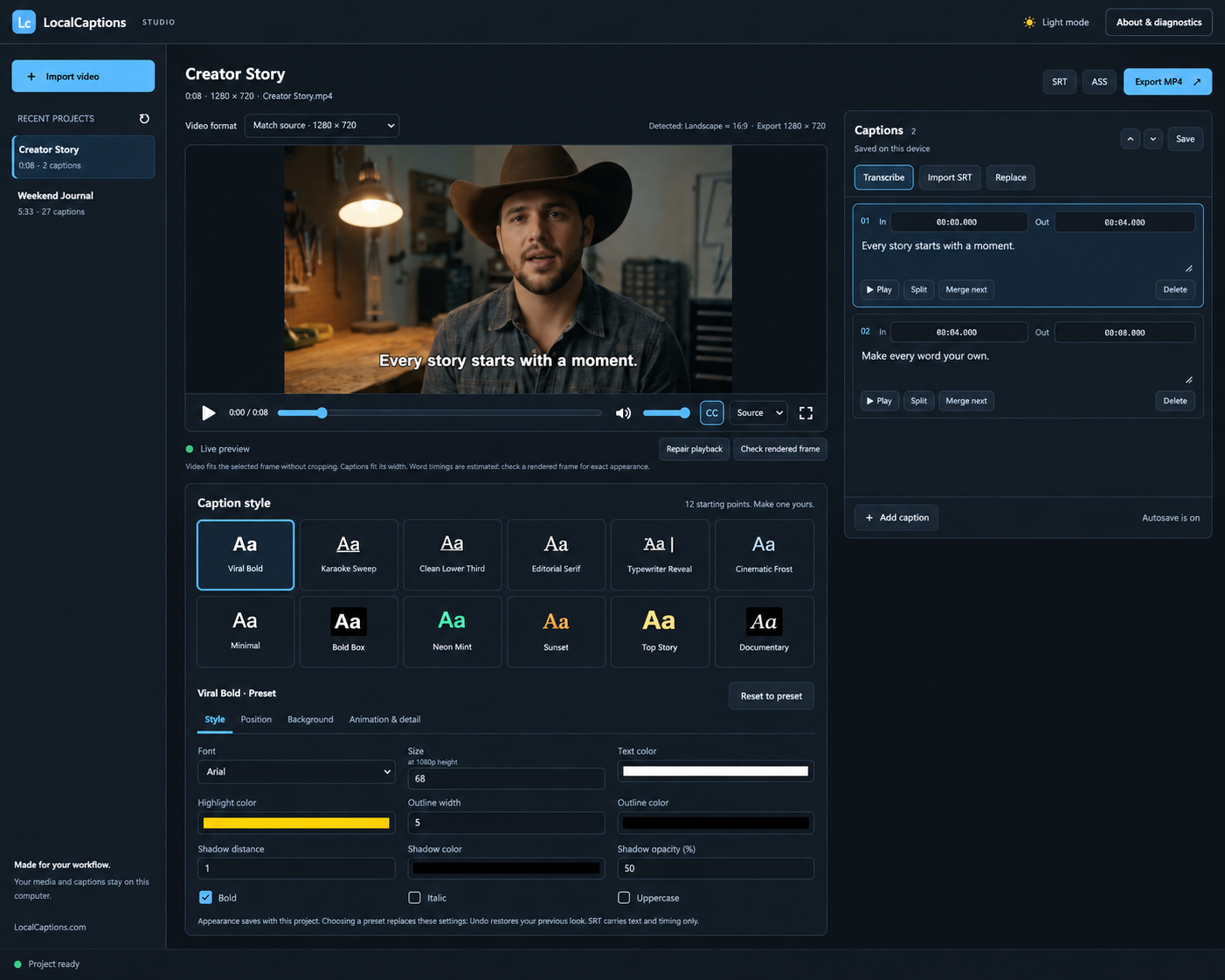Viewport: 1225px width, 980px height.
Task: Select the Viral Bold caption style
Action: click(x=246, y=555)
